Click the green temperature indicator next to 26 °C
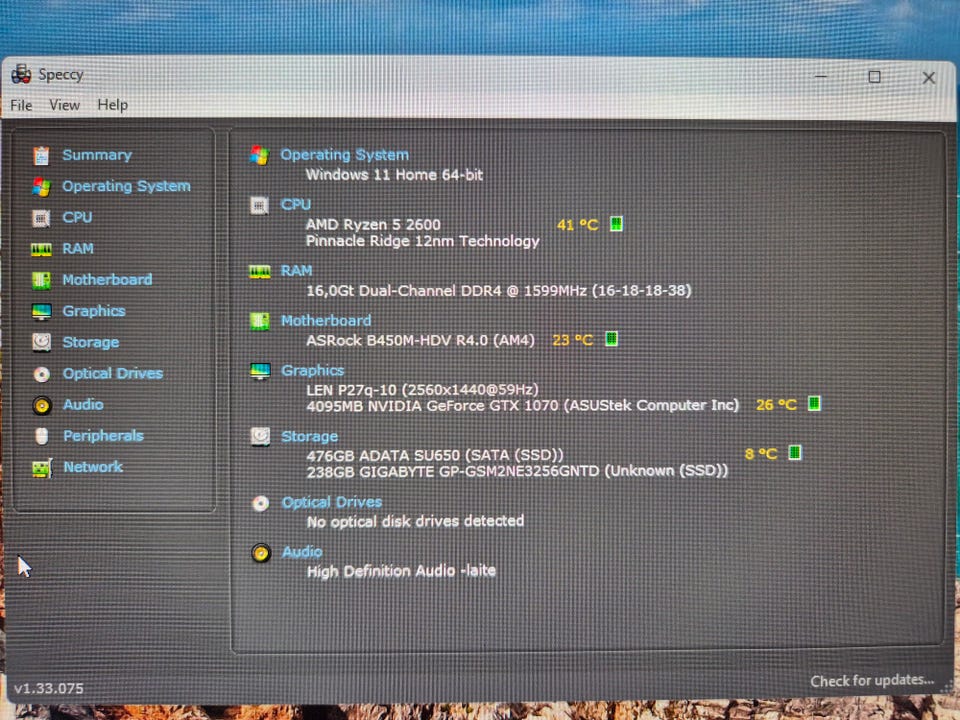960x720 pixels. coord(814,403)
